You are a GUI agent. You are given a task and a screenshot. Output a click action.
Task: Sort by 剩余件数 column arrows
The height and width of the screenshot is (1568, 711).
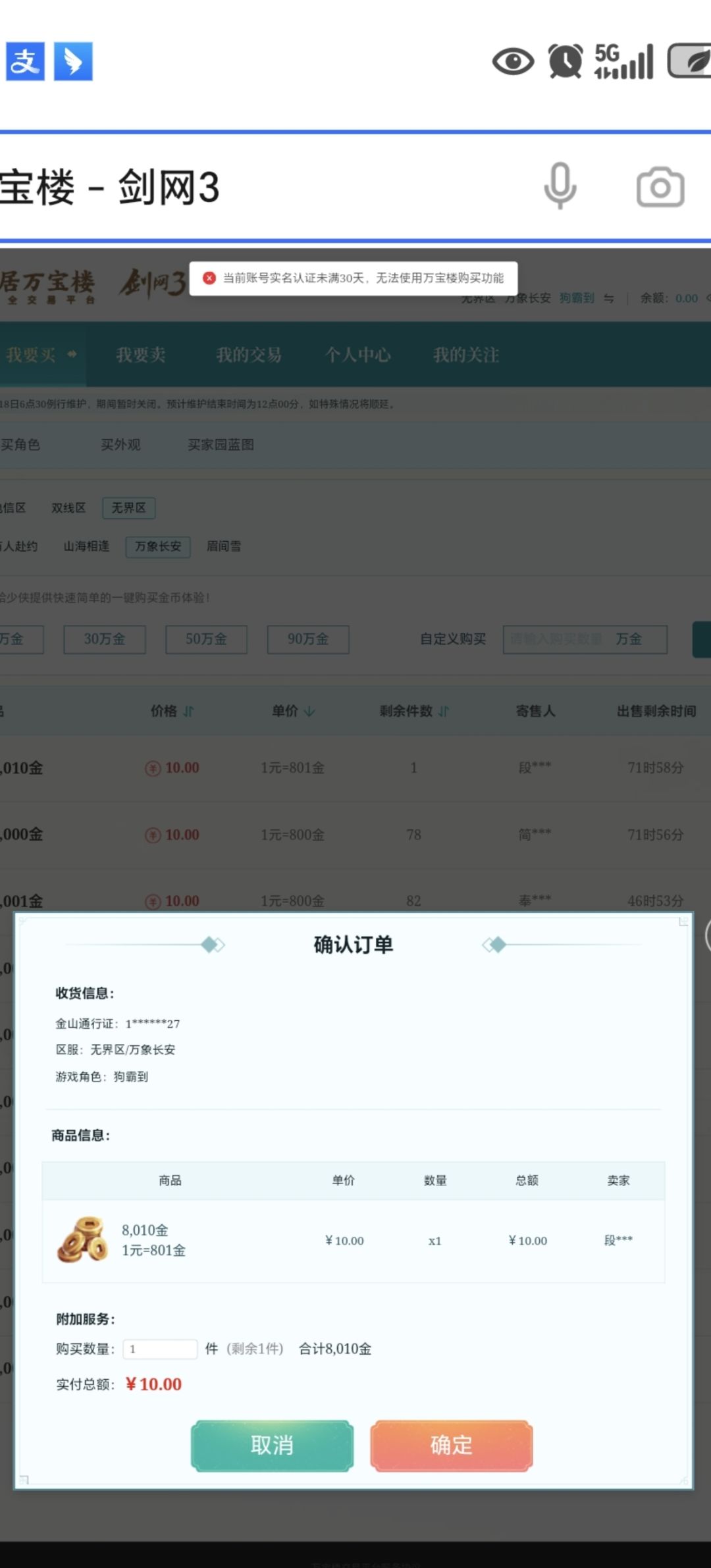pos(443,711)
